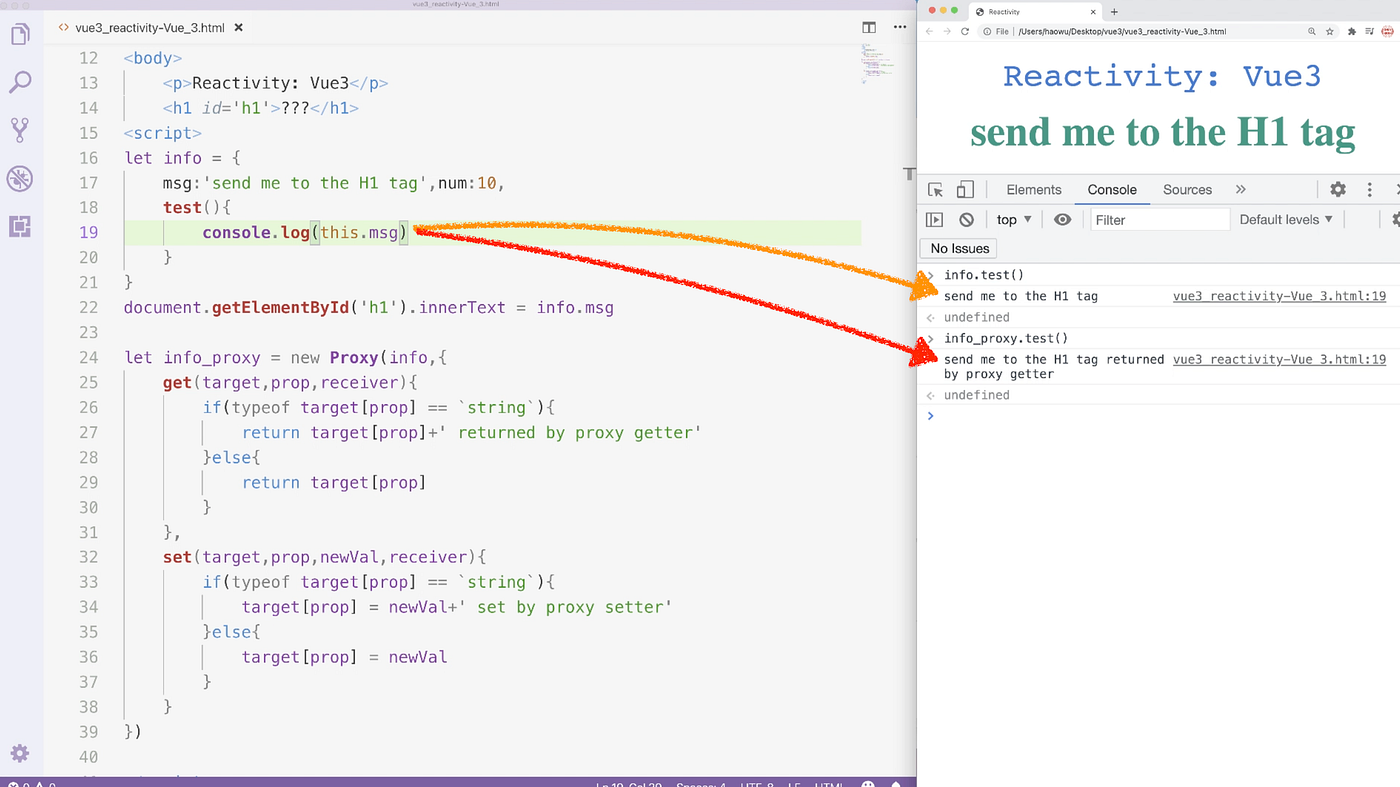Open the Source Control view
1400x787 pixels.
pos(20,130)
